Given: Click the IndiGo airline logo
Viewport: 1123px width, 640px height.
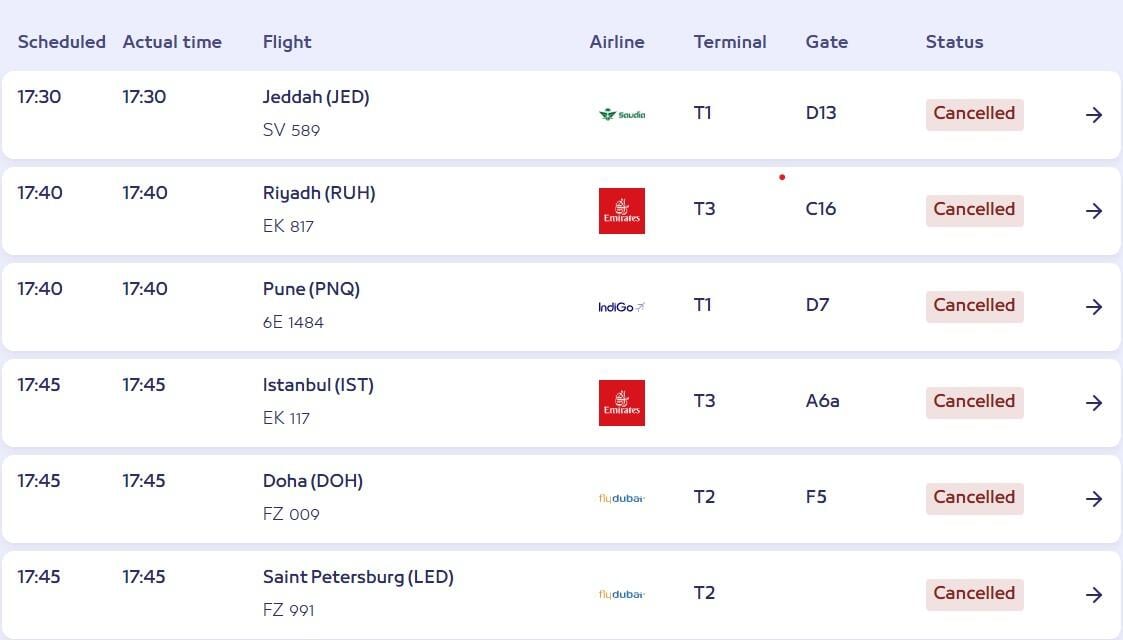Looking at the screenshot, I should (621, 307).
